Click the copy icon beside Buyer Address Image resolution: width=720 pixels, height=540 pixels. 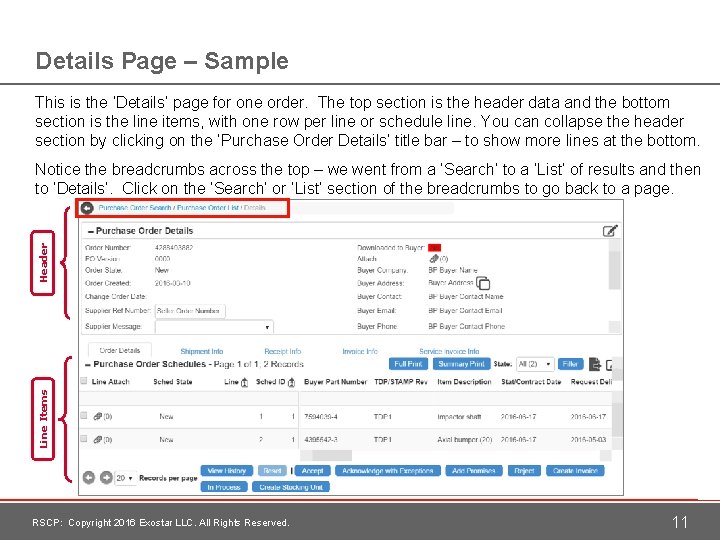click(483, 283)
